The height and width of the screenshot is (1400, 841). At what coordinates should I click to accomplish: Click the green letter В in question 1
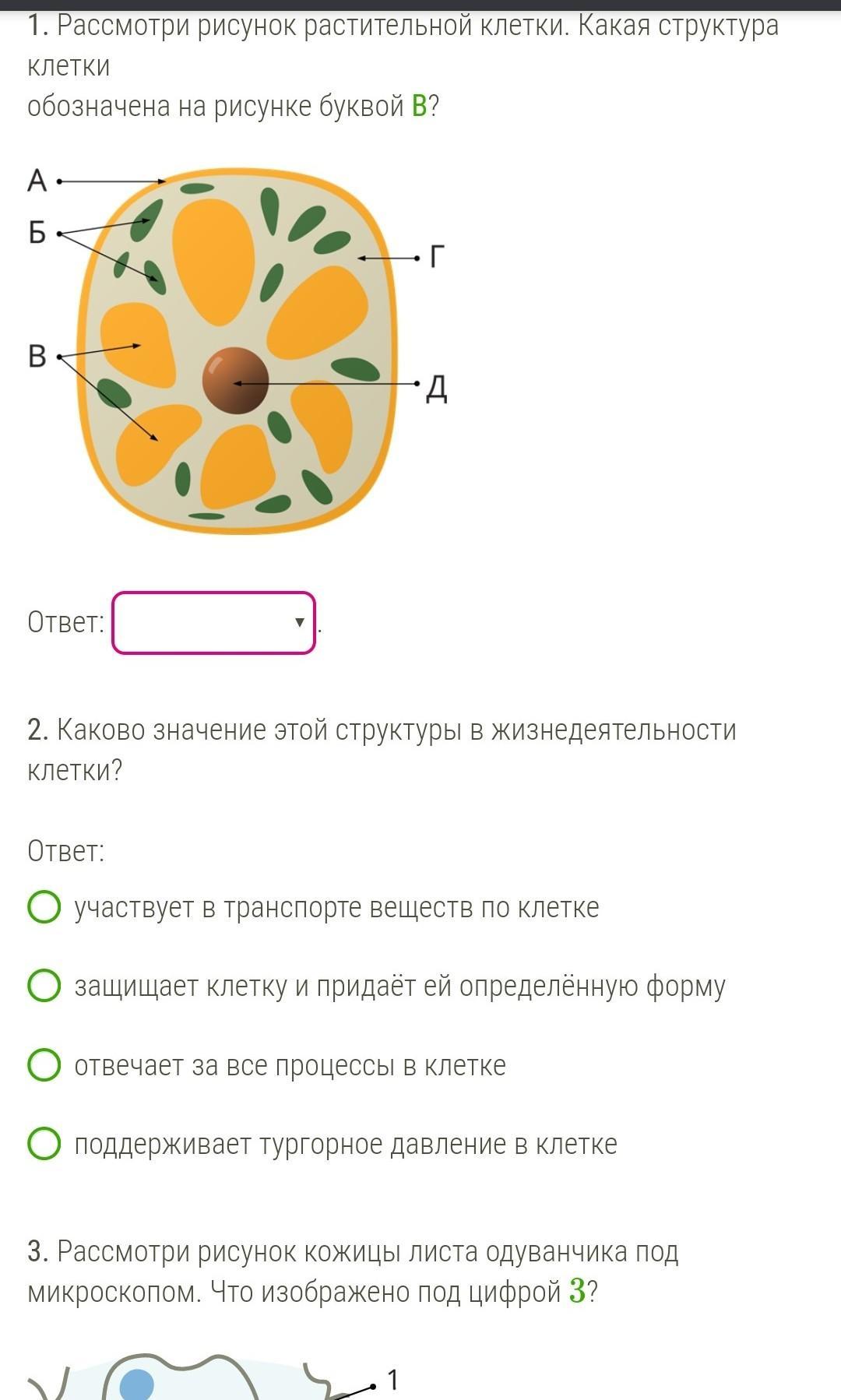tap(419, 106)
